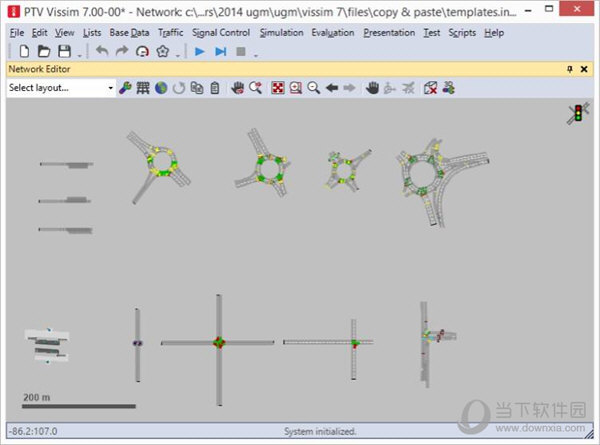Open graphic parameters wrench icon
600x445 pixels.
[x=125, y=88]
